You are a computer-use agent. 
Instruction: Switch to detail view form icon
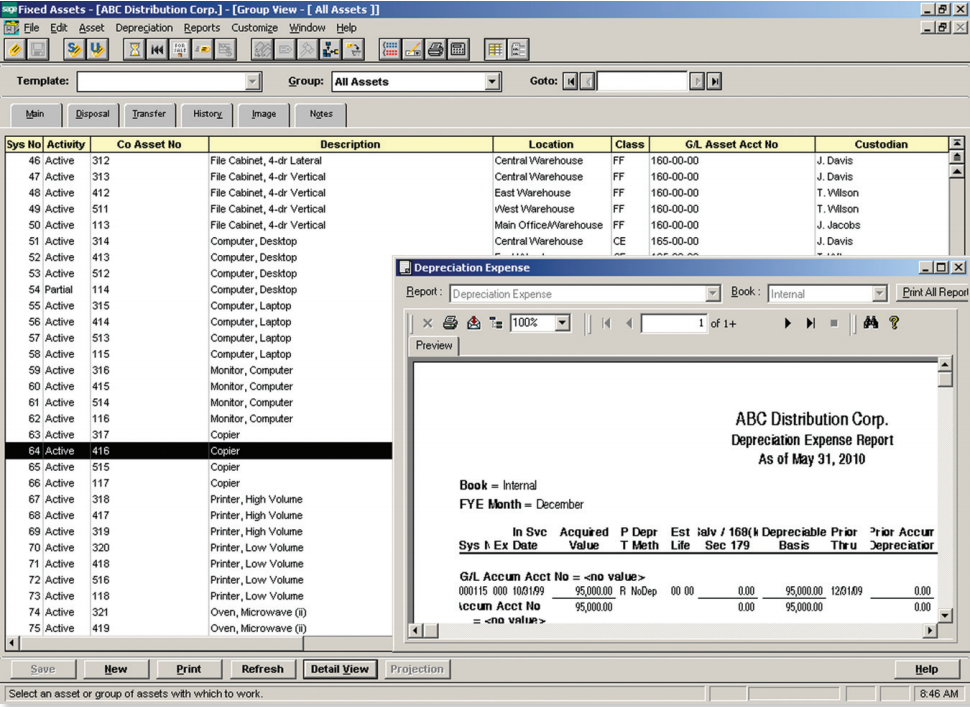pos(518,49)
